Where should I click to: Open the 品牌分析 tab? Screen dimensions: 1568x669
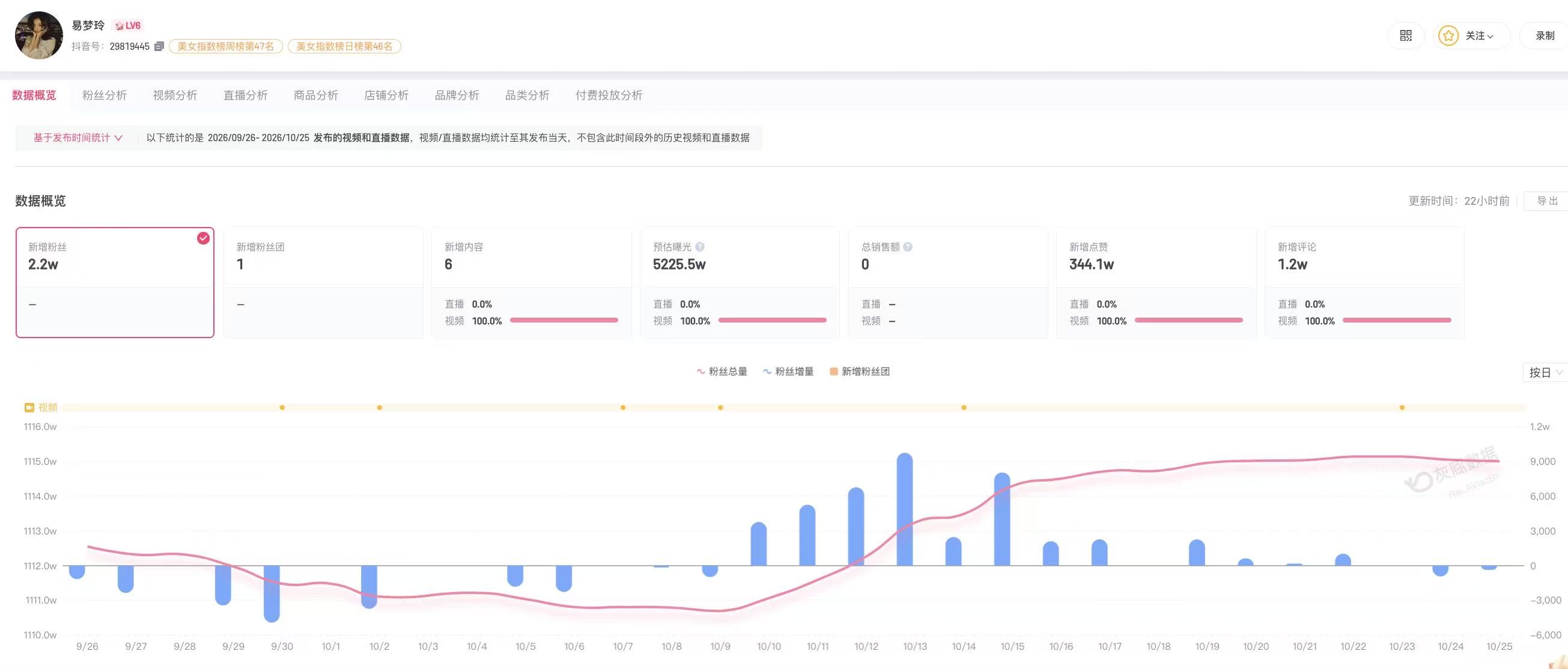click(457, 95)
